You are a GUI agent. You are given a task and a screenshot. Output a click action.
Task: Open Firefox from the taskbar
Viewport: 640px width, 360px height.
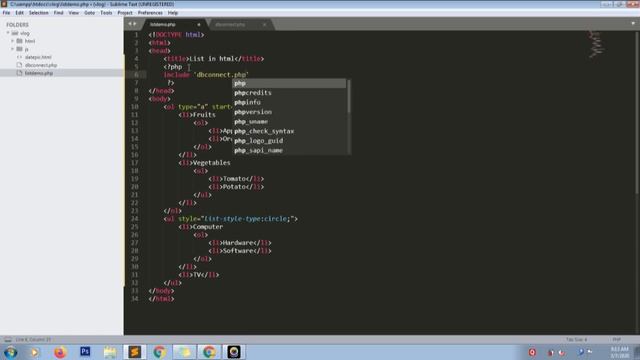point(60,352)
